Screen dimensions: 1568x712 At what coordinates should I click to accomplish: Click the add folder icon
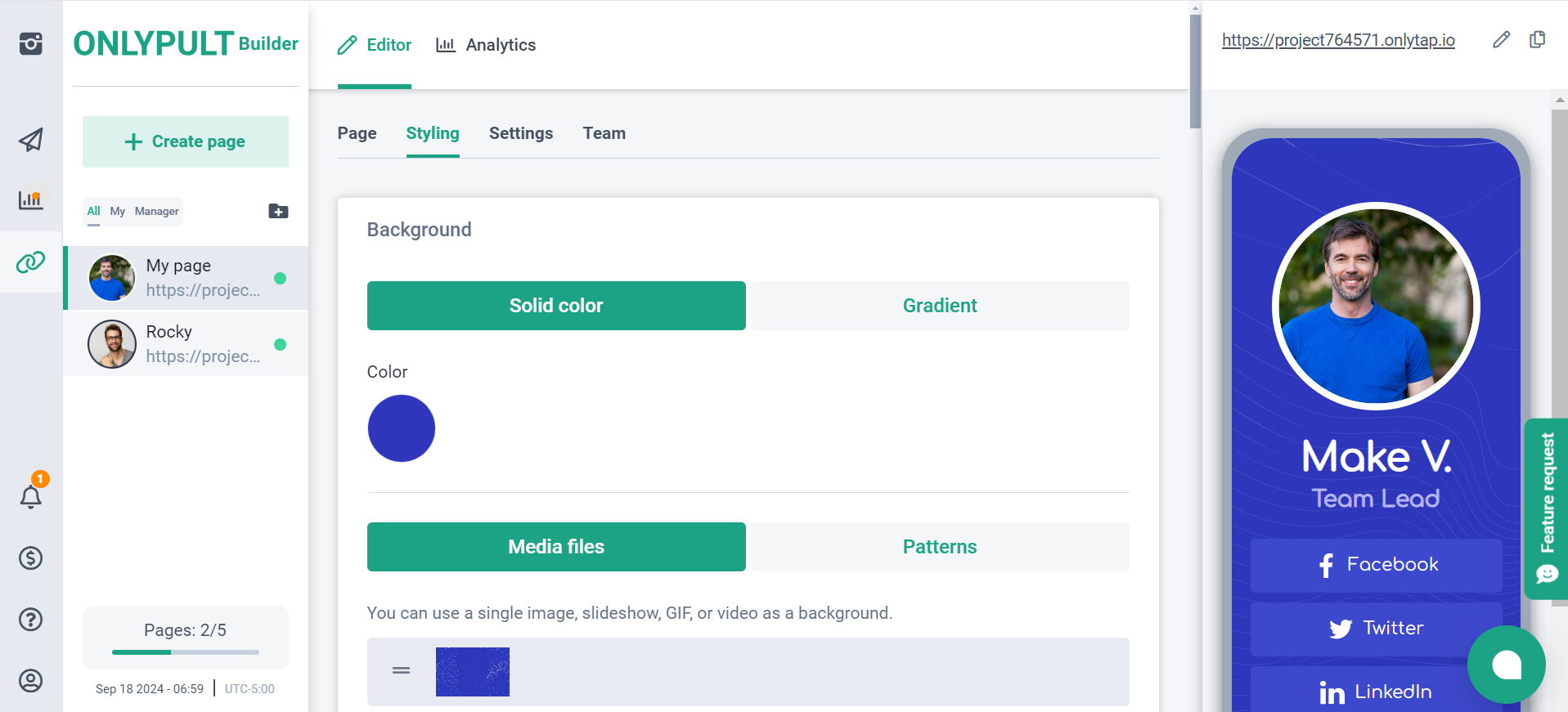point(278,211)
